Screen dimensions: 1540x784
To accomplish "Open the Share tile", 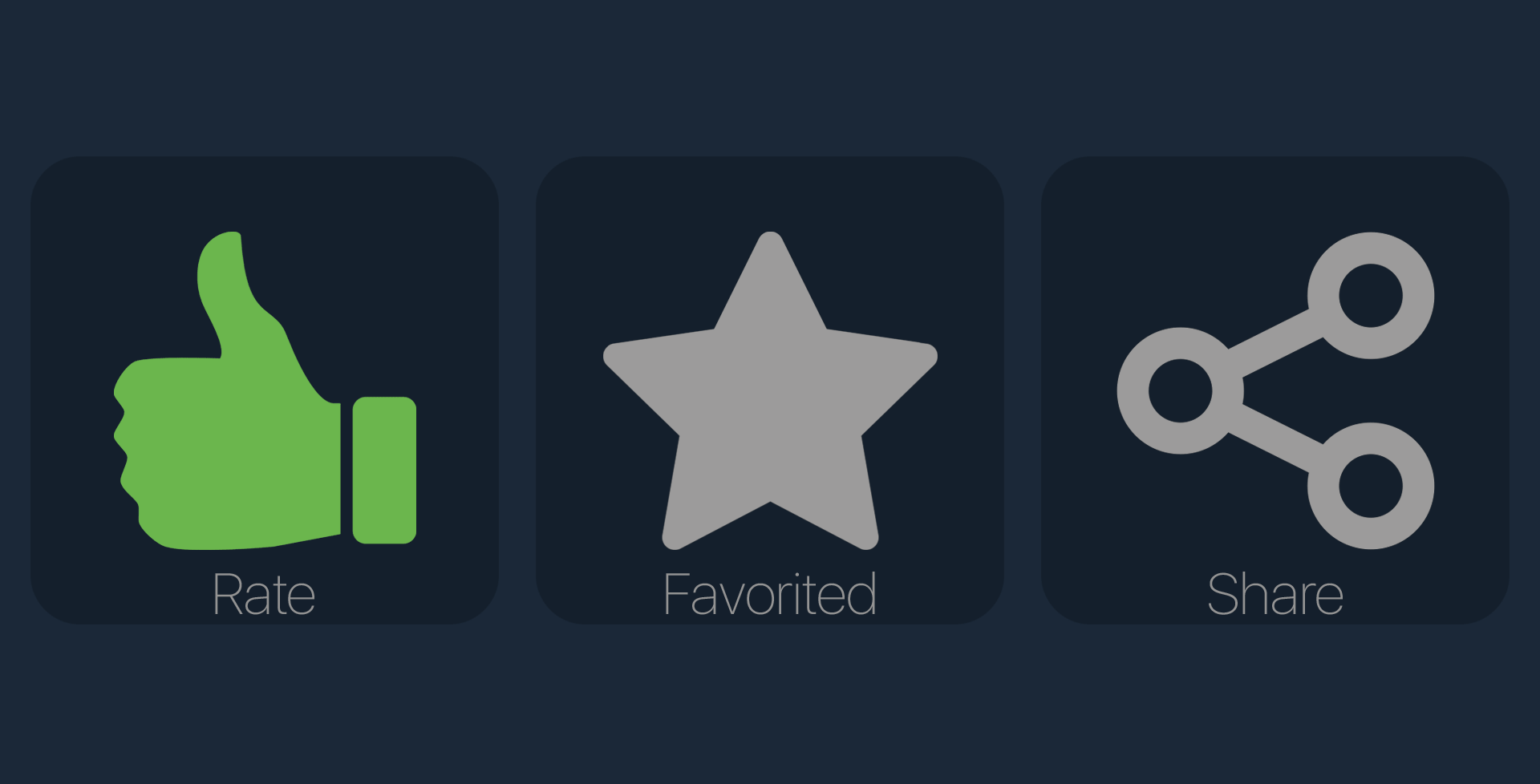I will click(x=1275, y=390).
